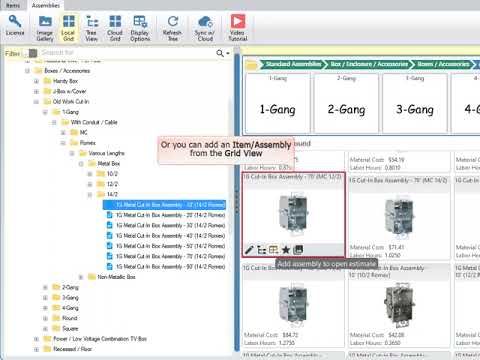Select the Romex folder label
This screenshot has height=360, width=480.
(x=88, y=143)
